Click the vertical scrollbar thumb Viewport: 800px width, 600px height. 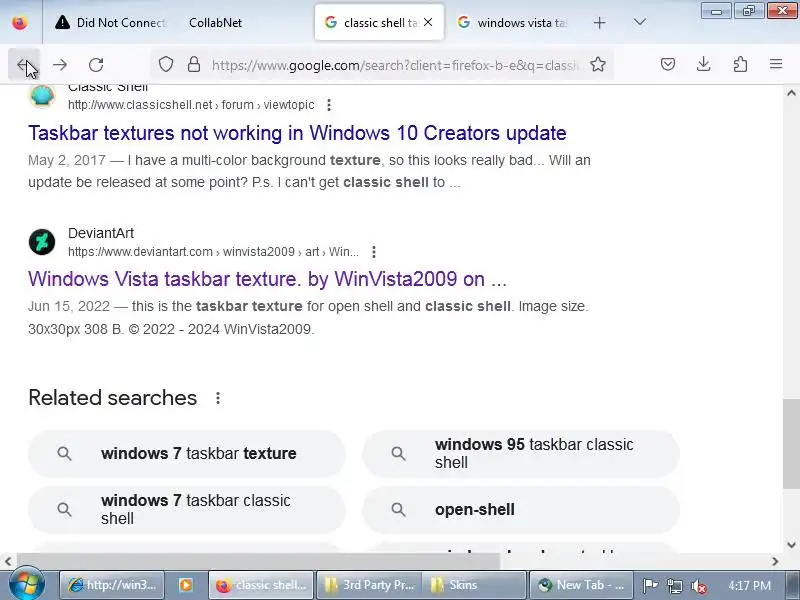(x=791, y=444)
